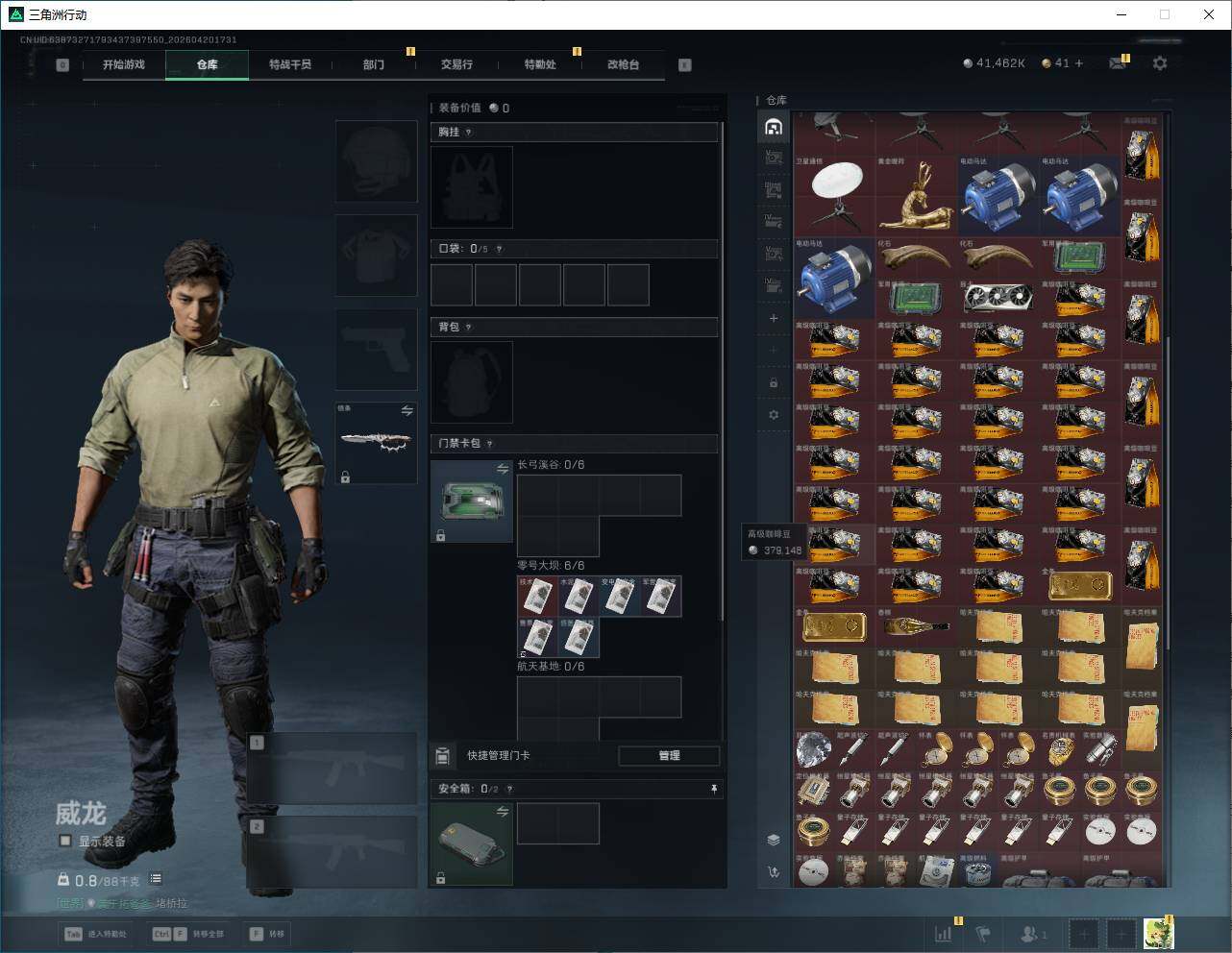Click the 41,462K currency balance
The height and width of the screenshot is (953, 1232).
pos(995,63)
